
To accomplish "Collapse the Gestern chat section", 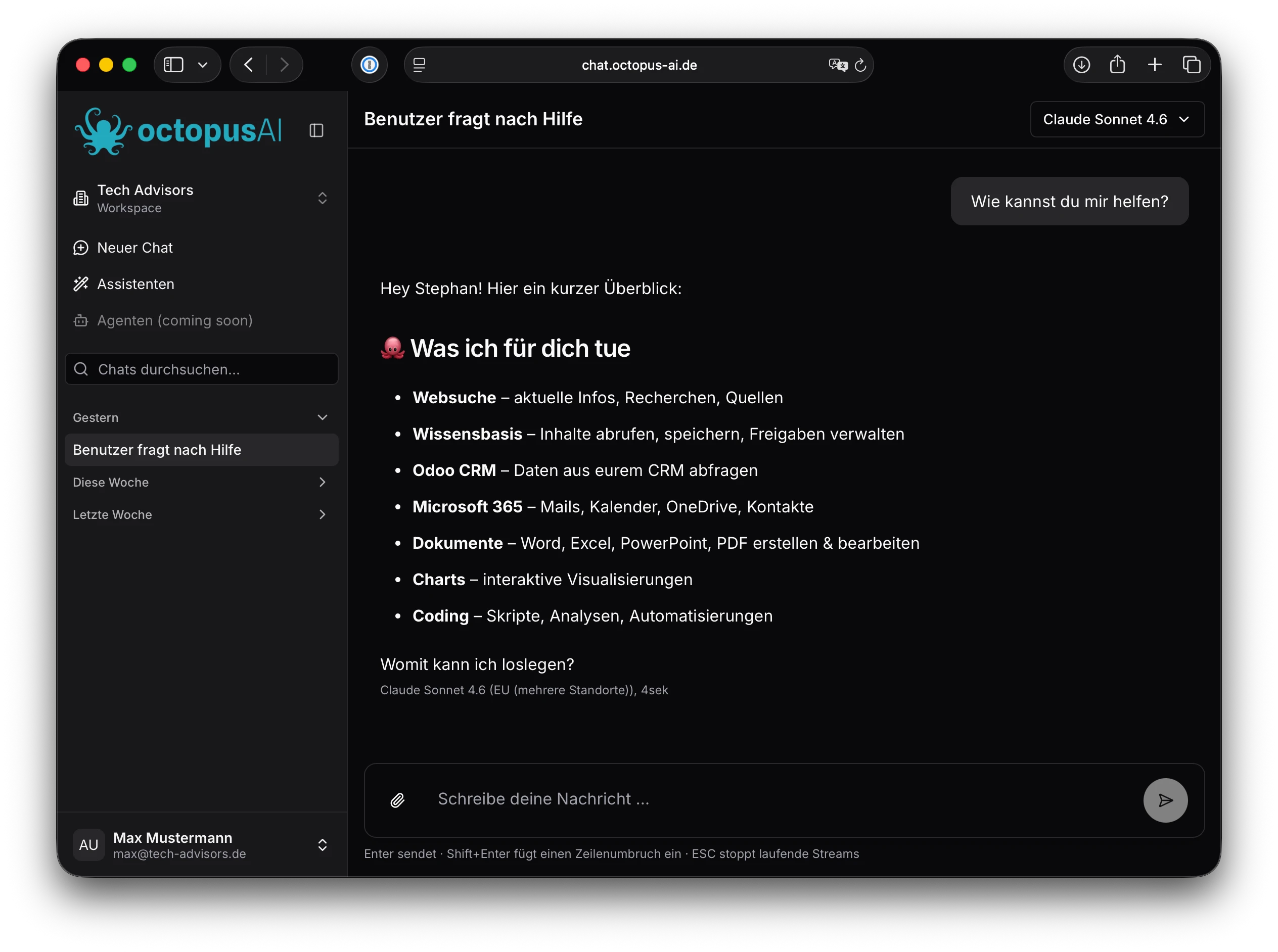I will point(322,417).
